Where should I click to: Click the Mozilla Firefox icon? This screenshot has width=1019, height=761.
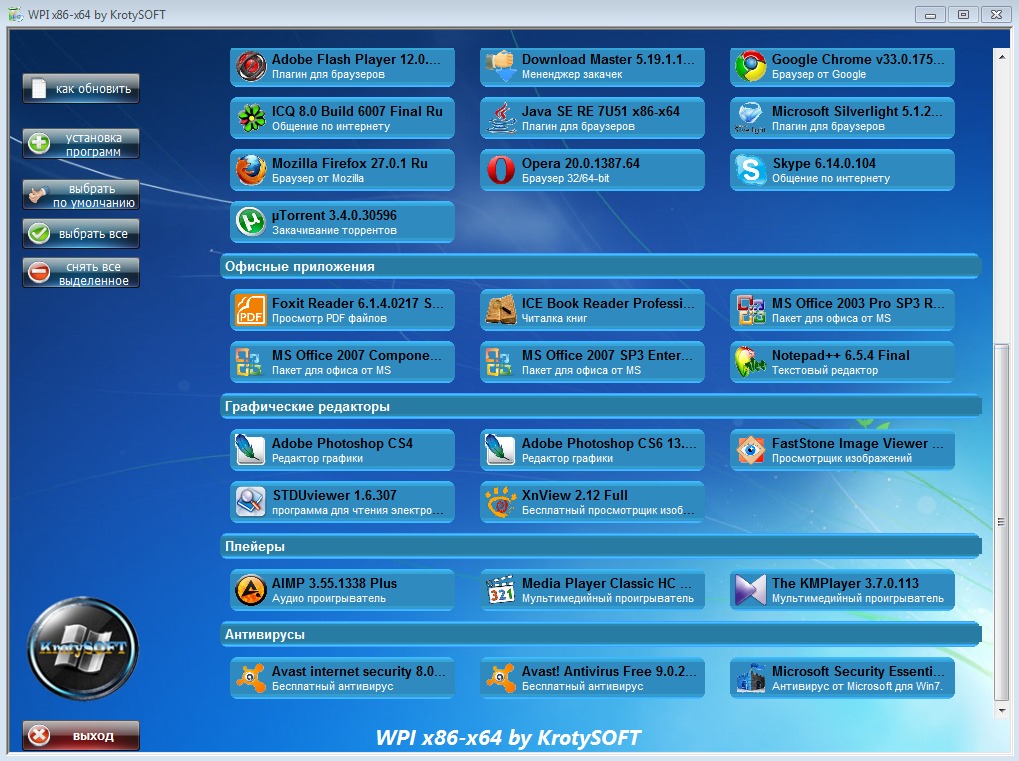click(251, 170)
